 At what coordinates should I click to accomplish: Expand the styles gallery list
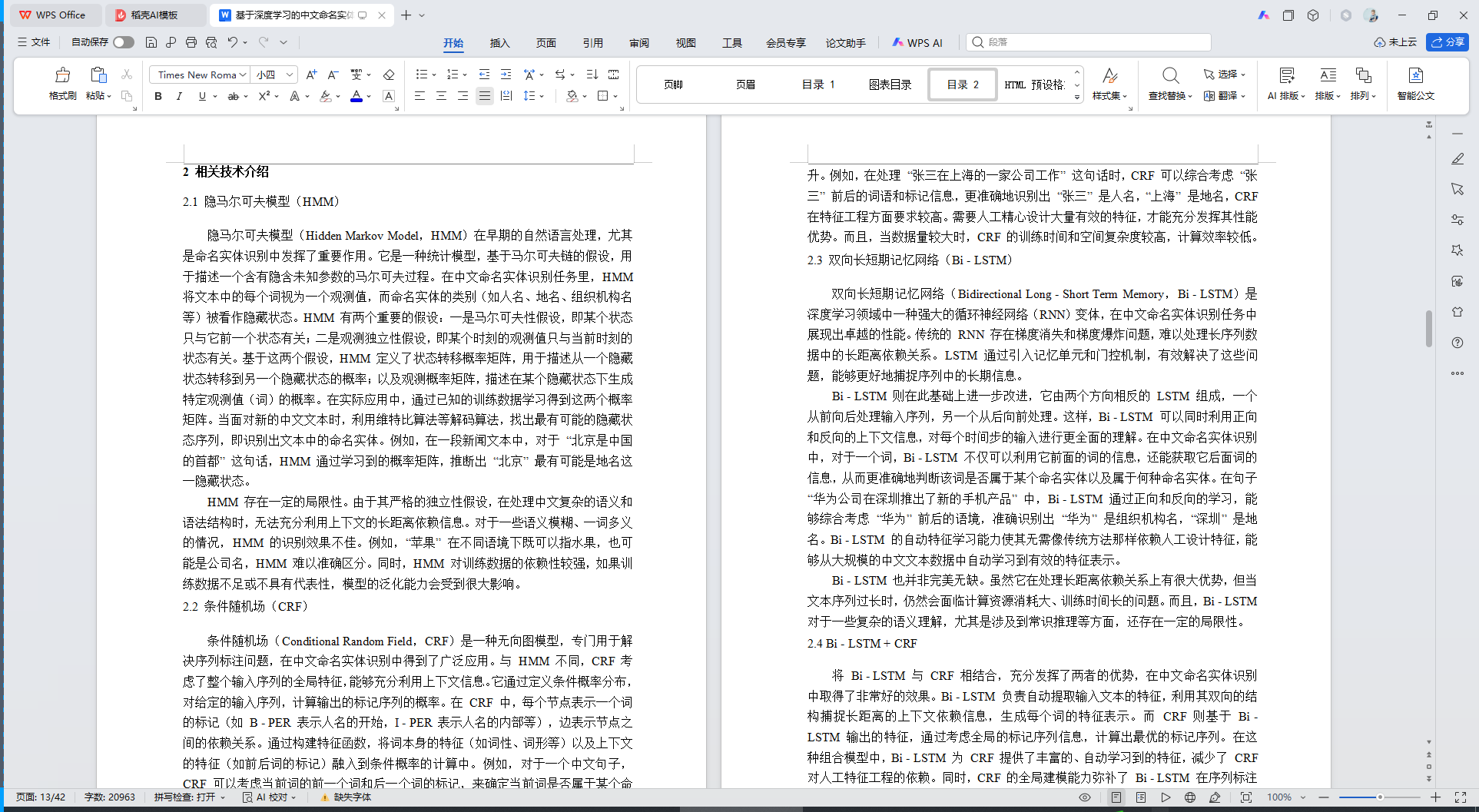point(1077,97)
